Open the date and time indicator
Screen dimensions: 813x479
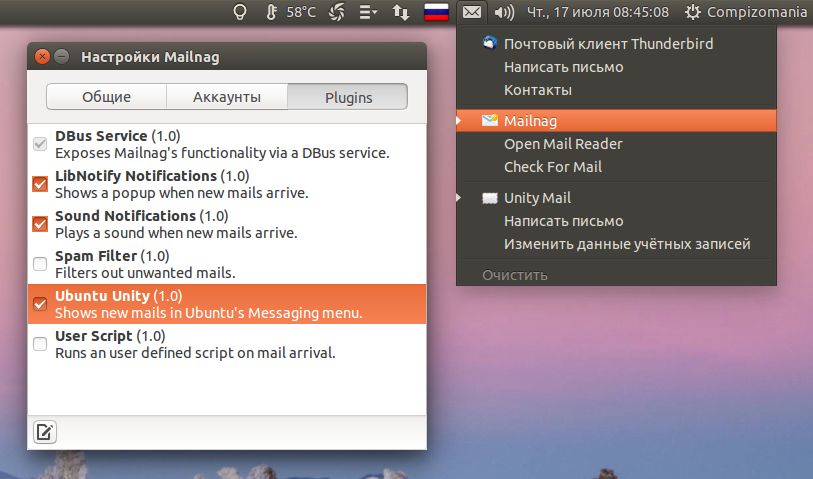click(x=598, y=11)
